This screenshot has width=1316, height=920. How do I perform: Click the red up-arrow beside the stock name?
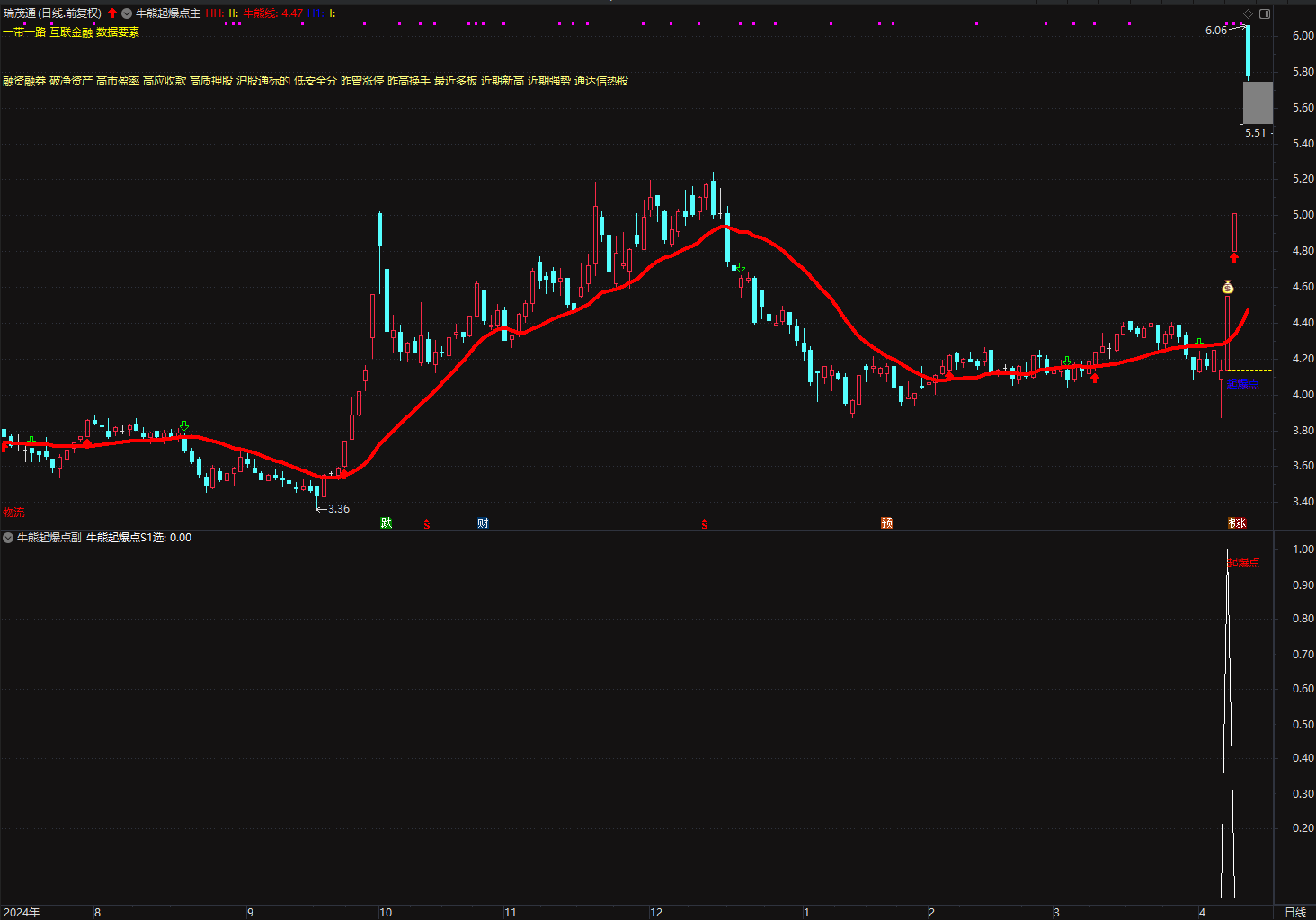point(112,13)
